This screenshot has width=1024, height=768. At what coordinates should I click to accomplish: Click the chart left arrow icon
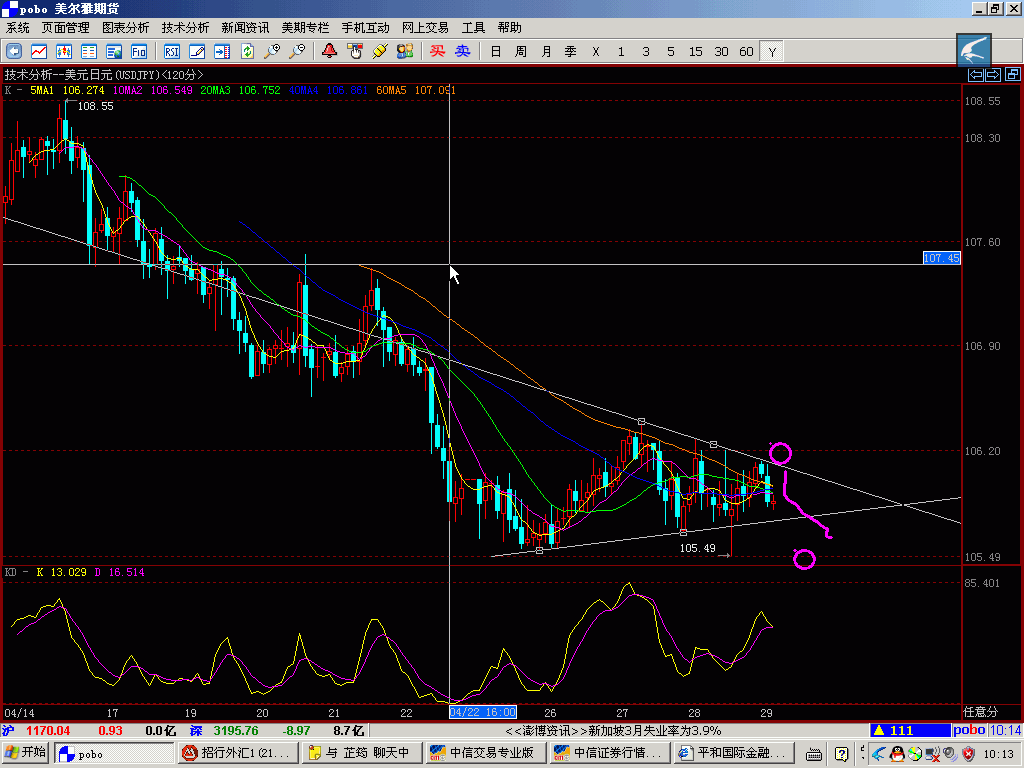[x=975, y=74]
